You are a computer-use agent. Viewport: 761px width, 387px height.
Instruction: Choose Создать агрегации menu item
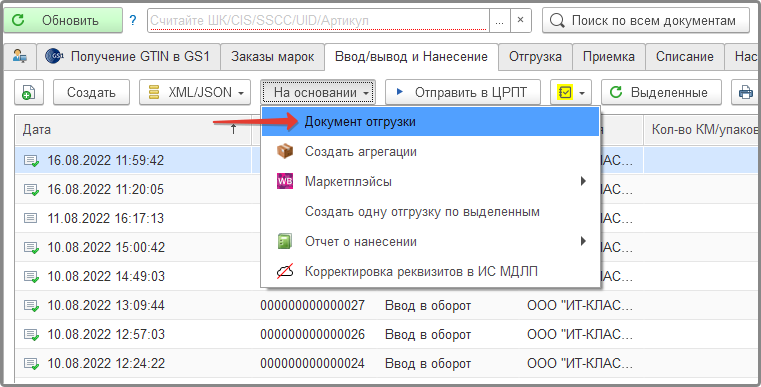(430, 152)
